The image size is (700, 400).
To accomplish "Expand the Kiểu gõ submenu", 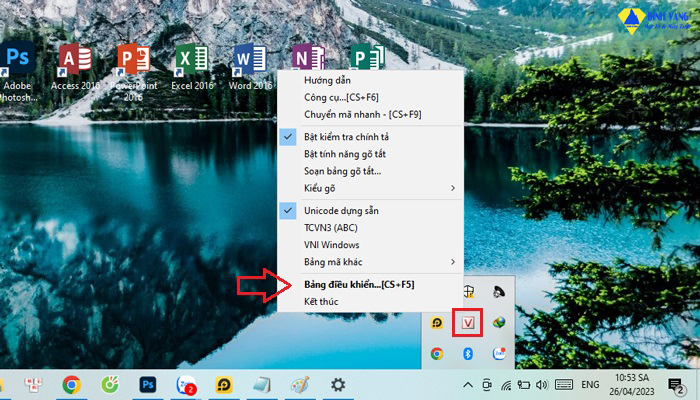I will point(371,188).
